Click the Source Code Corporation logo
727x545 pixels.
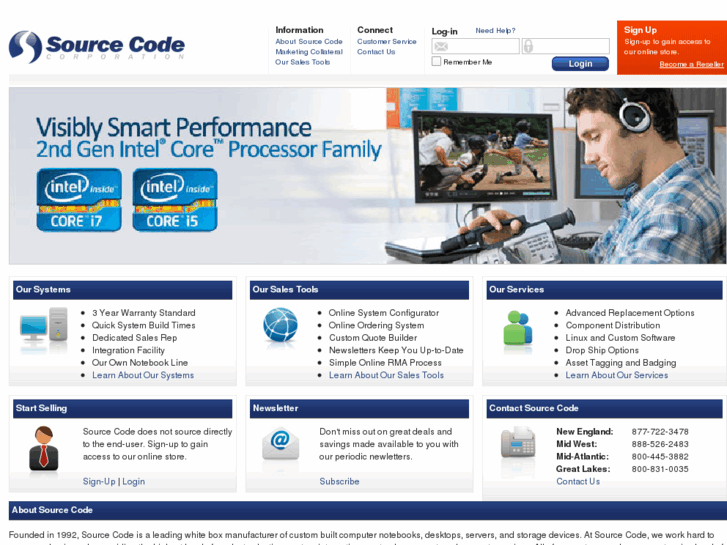coord(96,46)
